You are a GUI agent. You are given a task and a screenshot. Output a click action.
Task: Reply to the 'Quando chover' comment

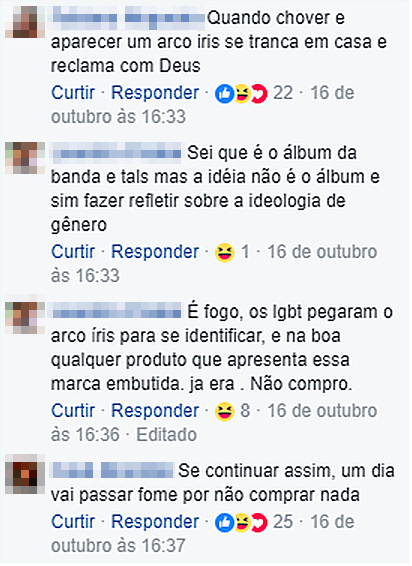click(x=155, y=93)
